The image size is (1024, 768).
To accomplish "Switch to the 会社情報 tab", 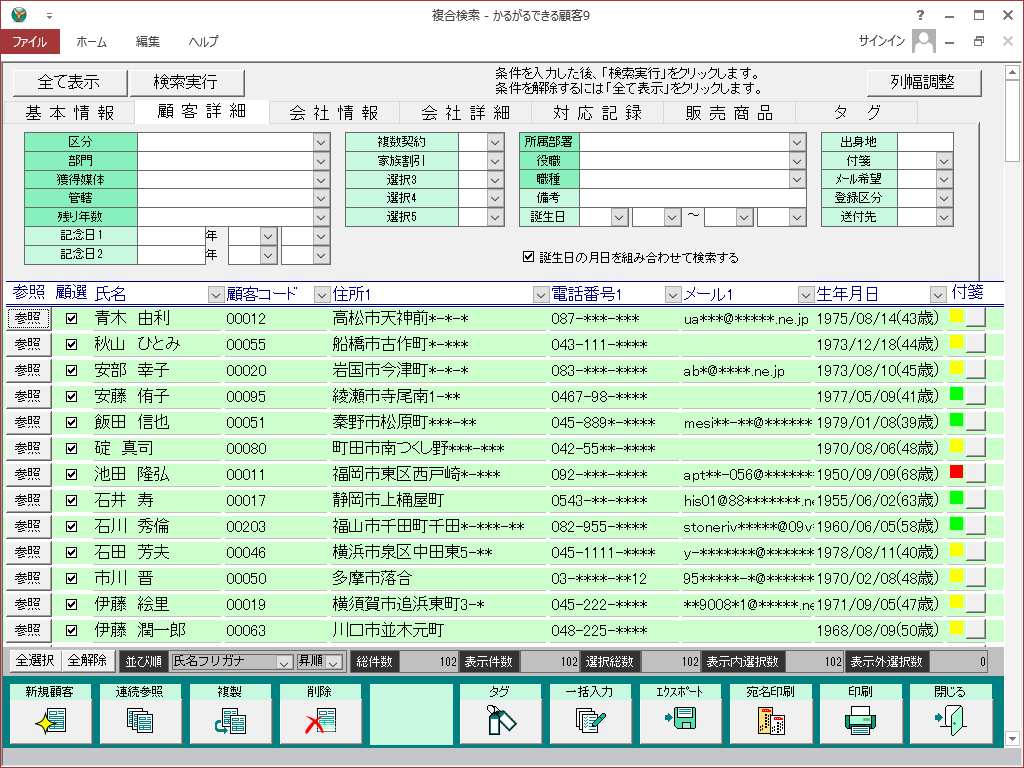I will (x=333, y=112).
